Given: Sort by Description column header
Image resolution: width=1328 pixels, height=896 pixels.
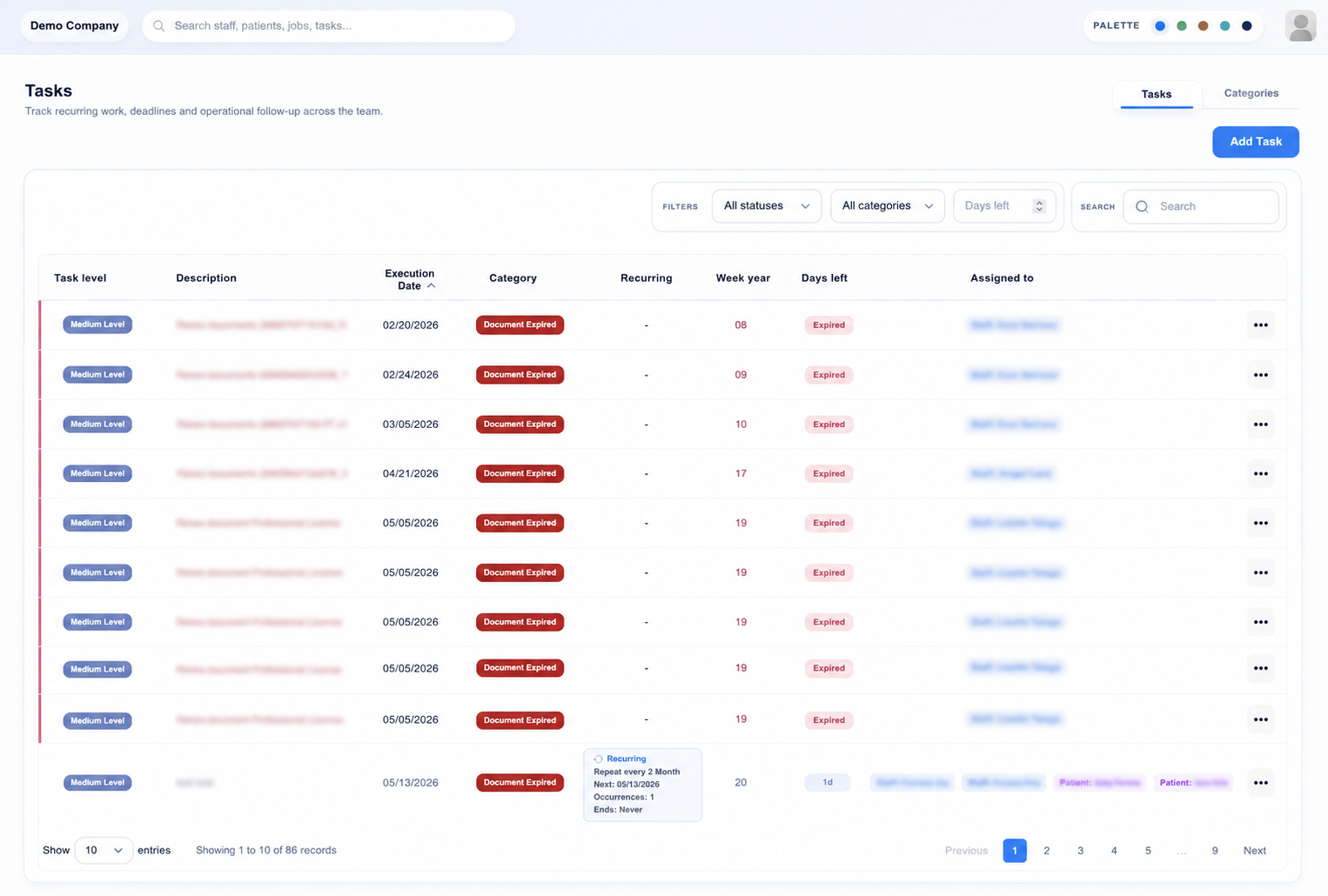Looking at the screenshot, I should click(x=206, y=278).
